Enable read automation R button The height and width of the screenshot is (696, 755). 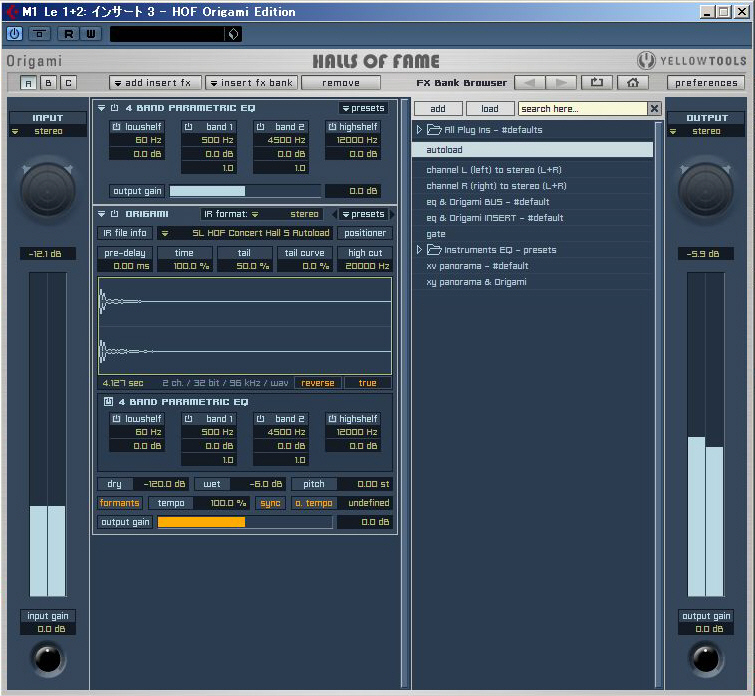point(68,34)
